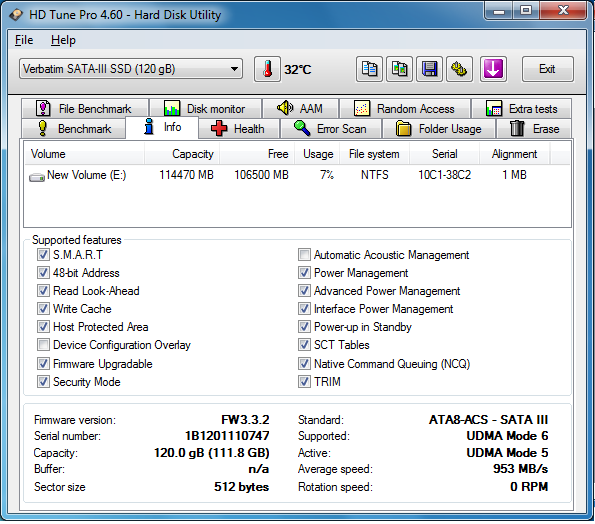Screen dimensions: 595x524
Task: Expand the Verbatim SATA-III SSD drive dropdown
Action: (131, 69)
